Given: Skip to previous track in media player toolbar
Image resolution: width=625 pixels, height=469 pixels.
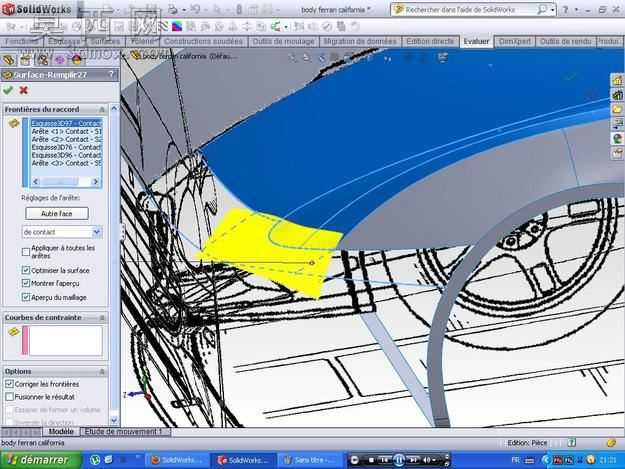Looking at the screenshot, I should [x=384, y=460].
